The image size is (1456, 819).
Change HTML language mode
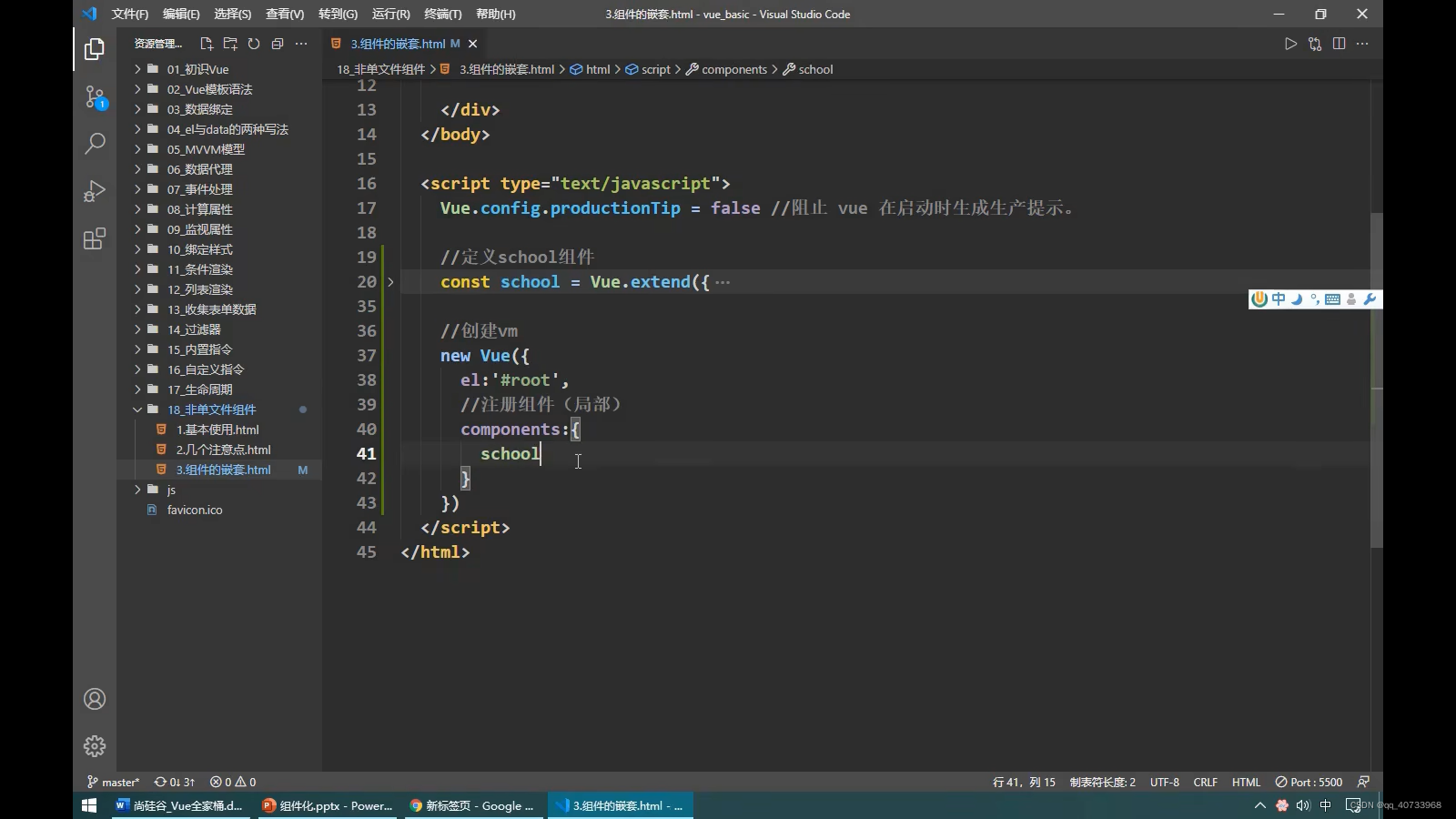[1246, 782]
